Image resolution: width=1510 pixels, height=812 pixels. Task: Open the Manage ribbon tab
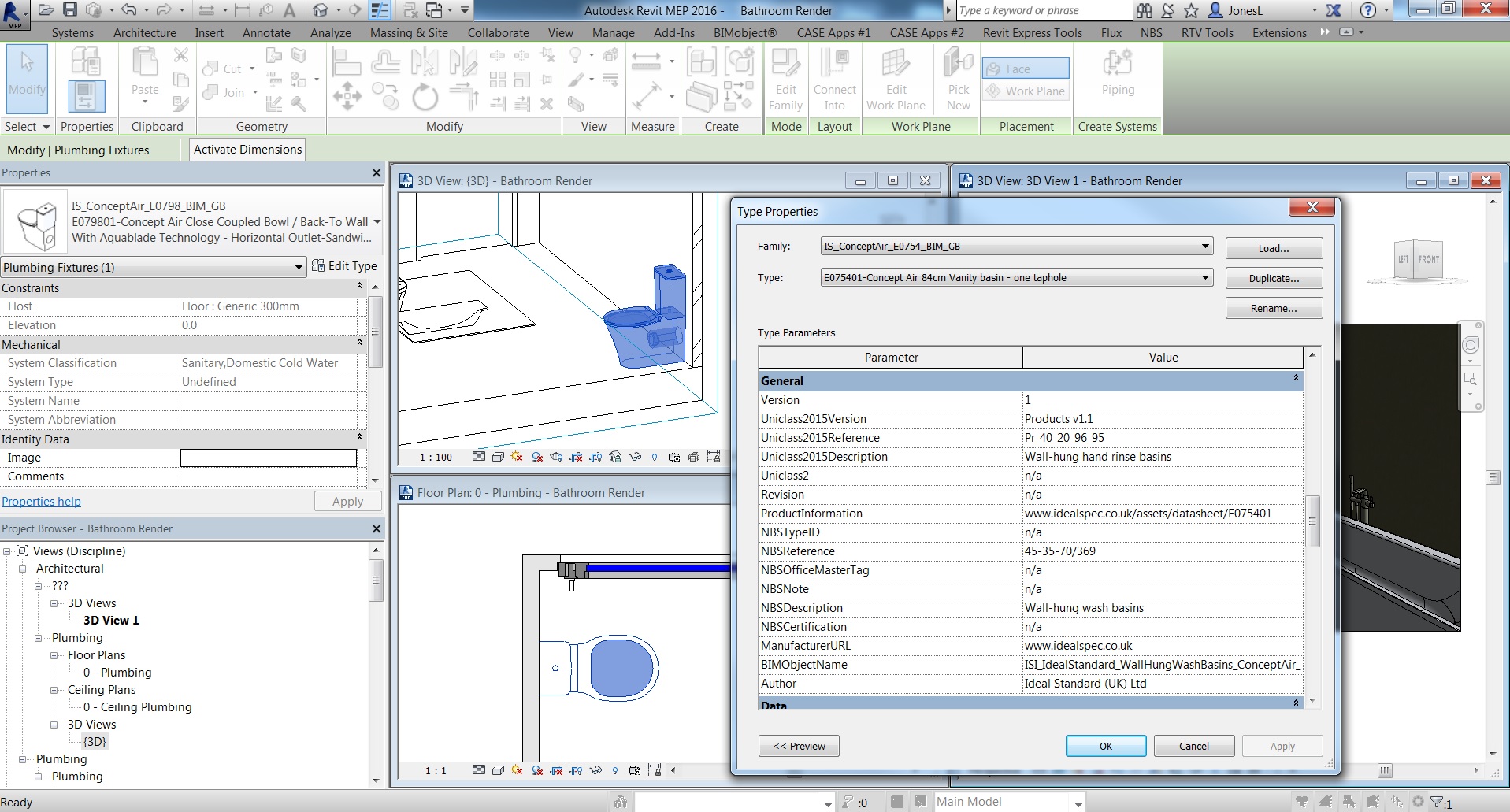pyautogui.click(x=614, y=33)
